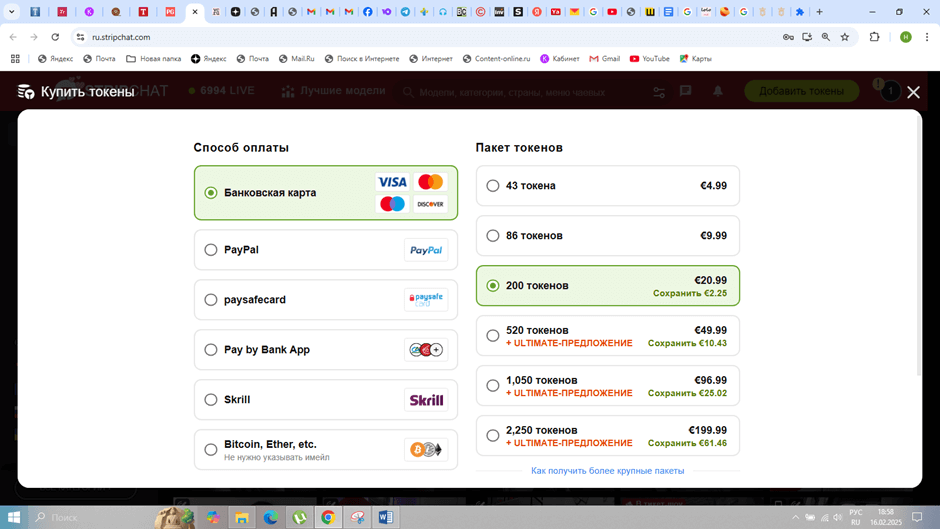Select PayPal payment method

211,250
